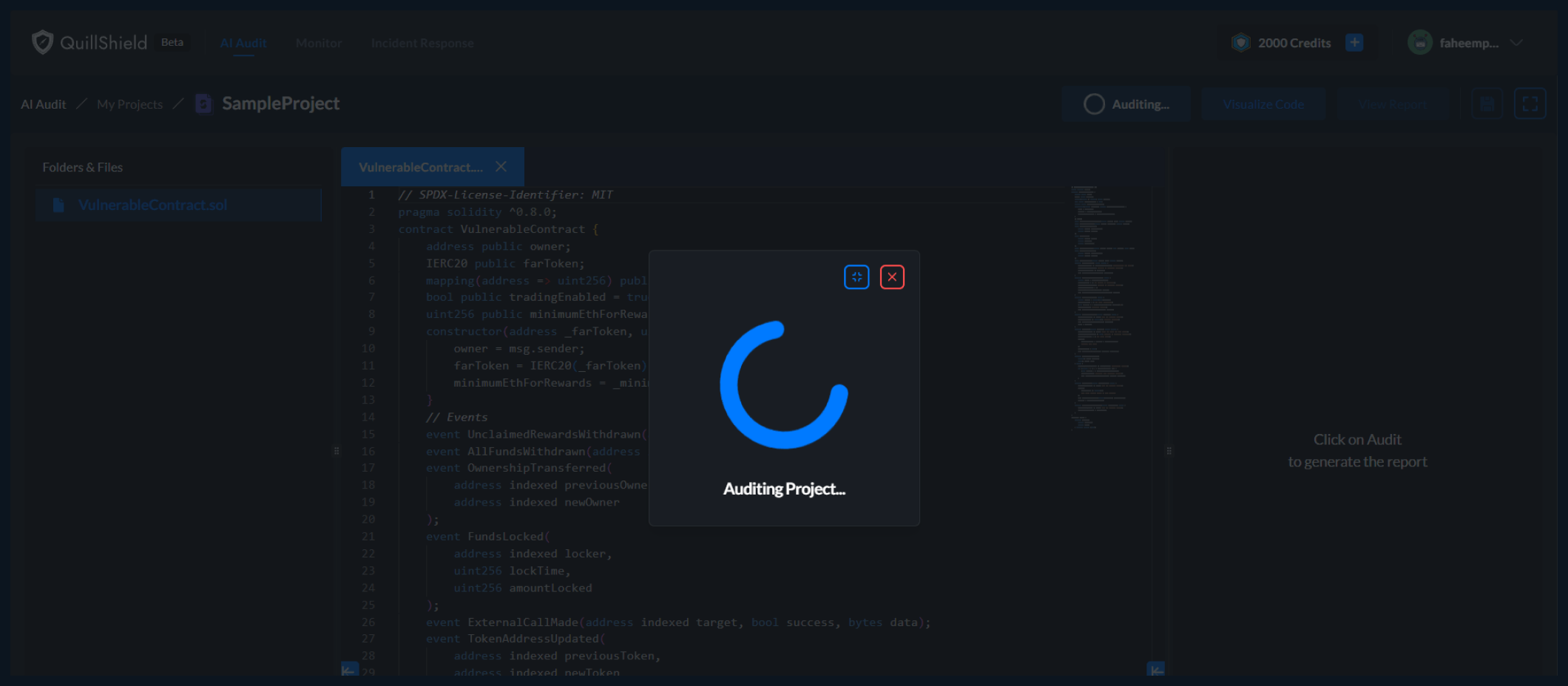Click the 'event OwnershipTransferred(' line
Screen dimensions: 1568x686
519,468
